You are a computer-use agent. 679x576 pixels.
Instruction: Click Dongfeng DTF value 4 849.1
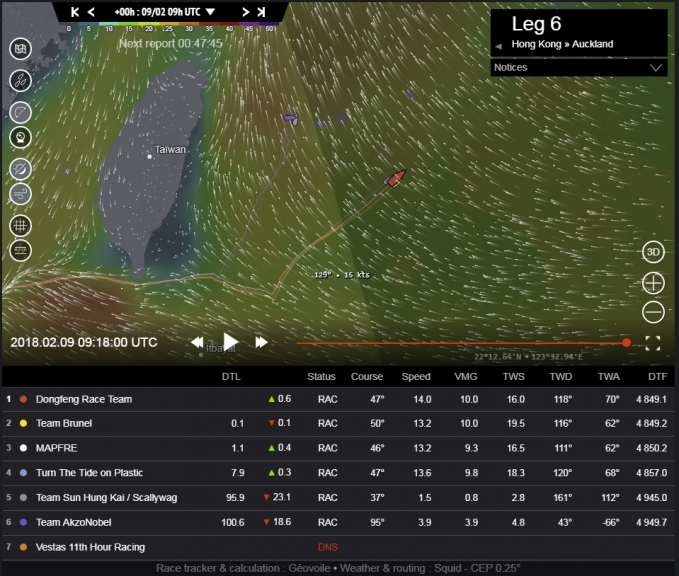pos(651,399)
